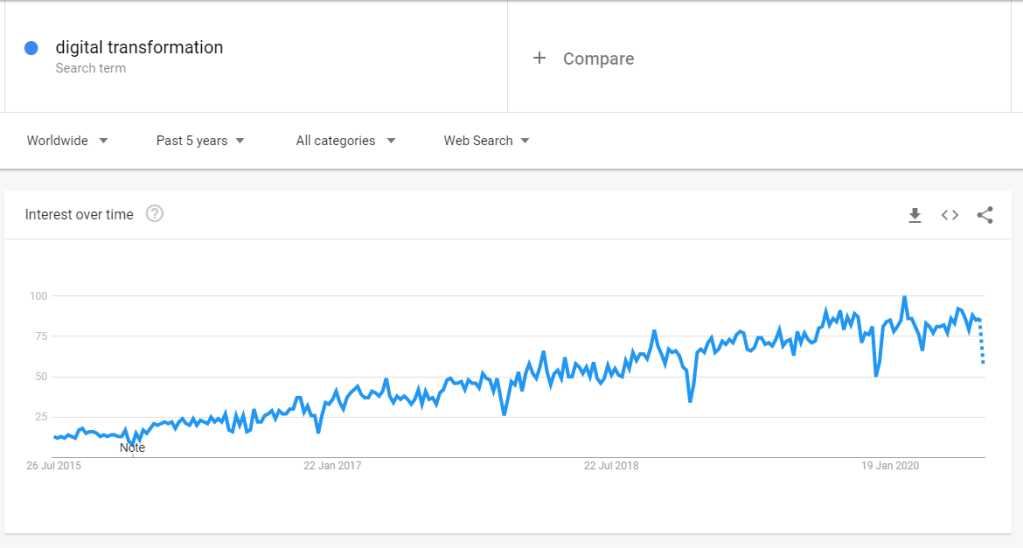
Task: Open the Web Search type dropdown
Action: 486,141
